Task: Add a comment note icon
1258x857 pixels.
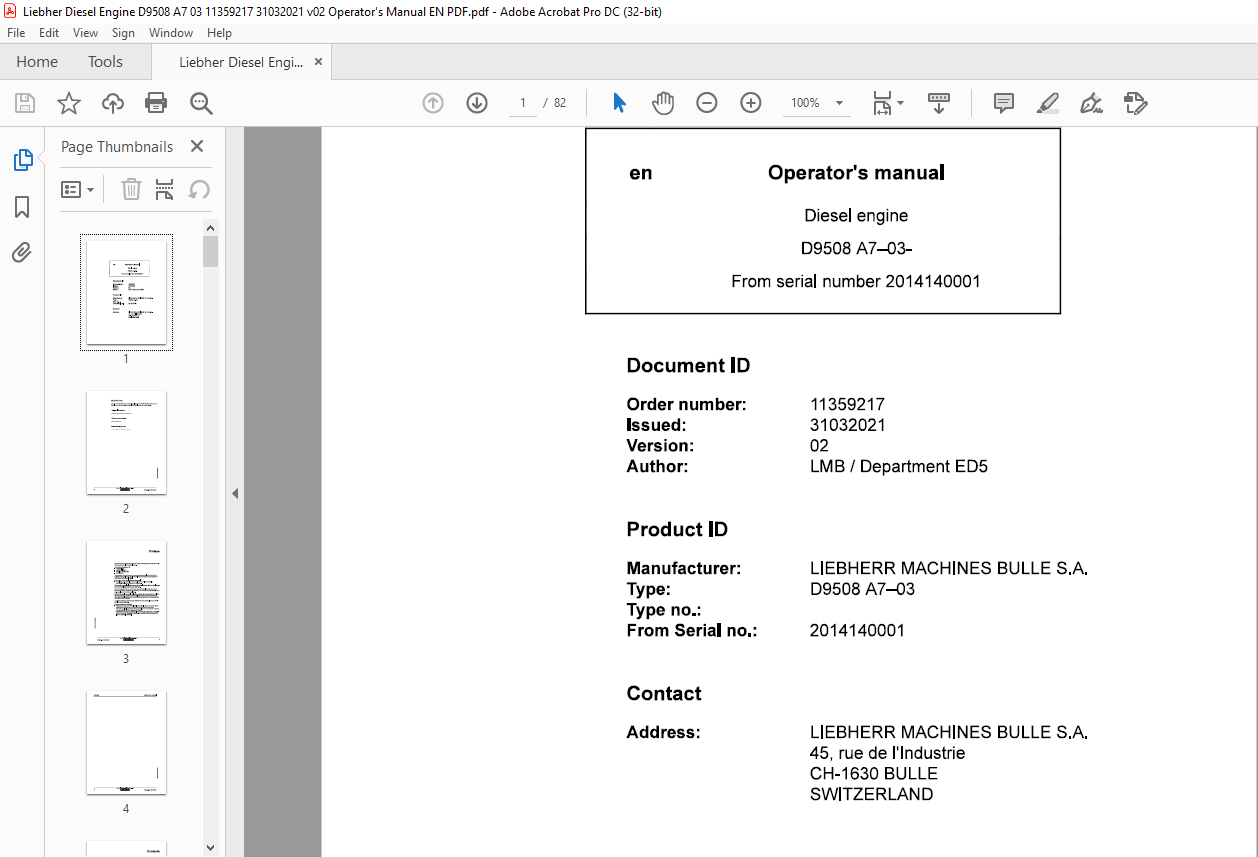Action: click(x=1004, y=103)
